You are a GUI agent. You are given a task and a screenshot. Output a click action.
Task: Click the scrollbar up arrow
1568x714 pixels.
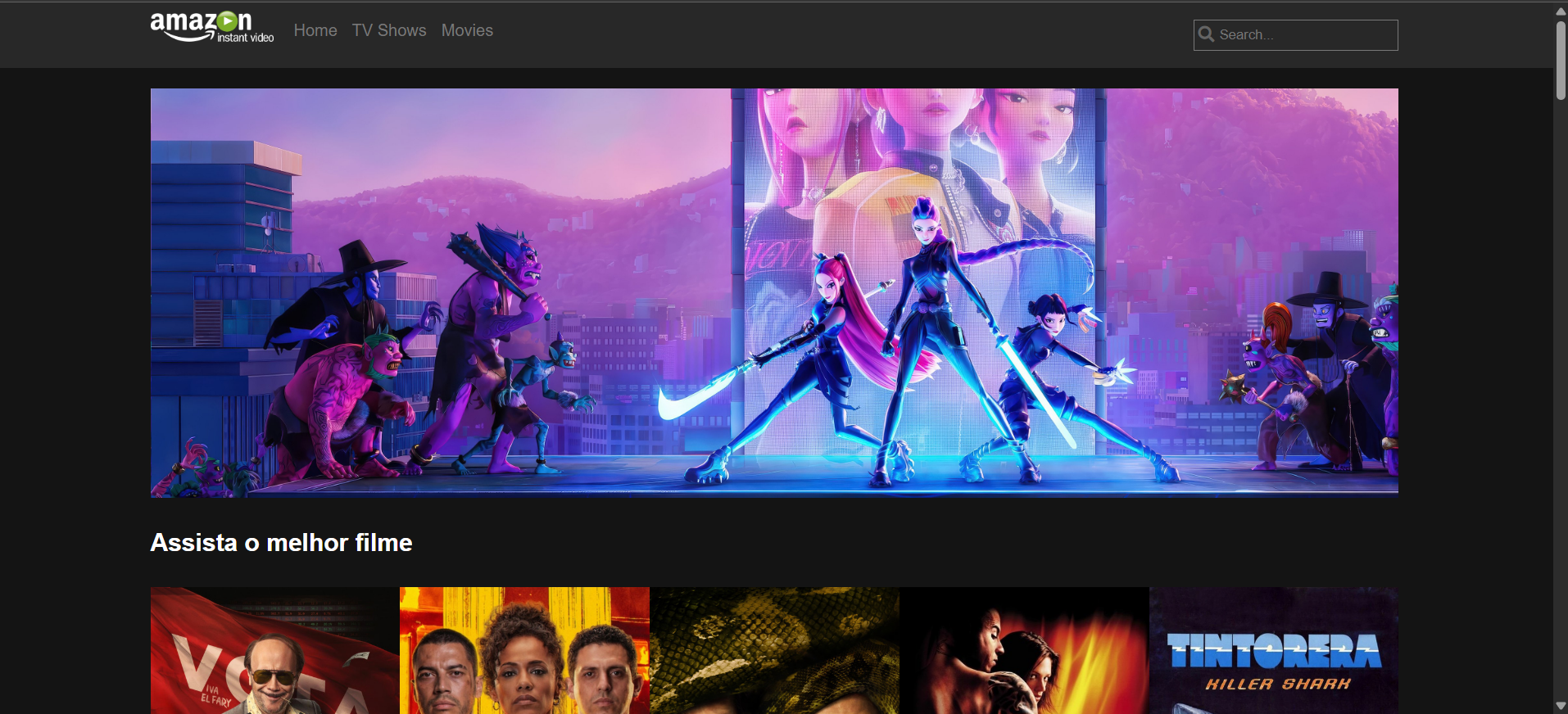(1561, 11)
